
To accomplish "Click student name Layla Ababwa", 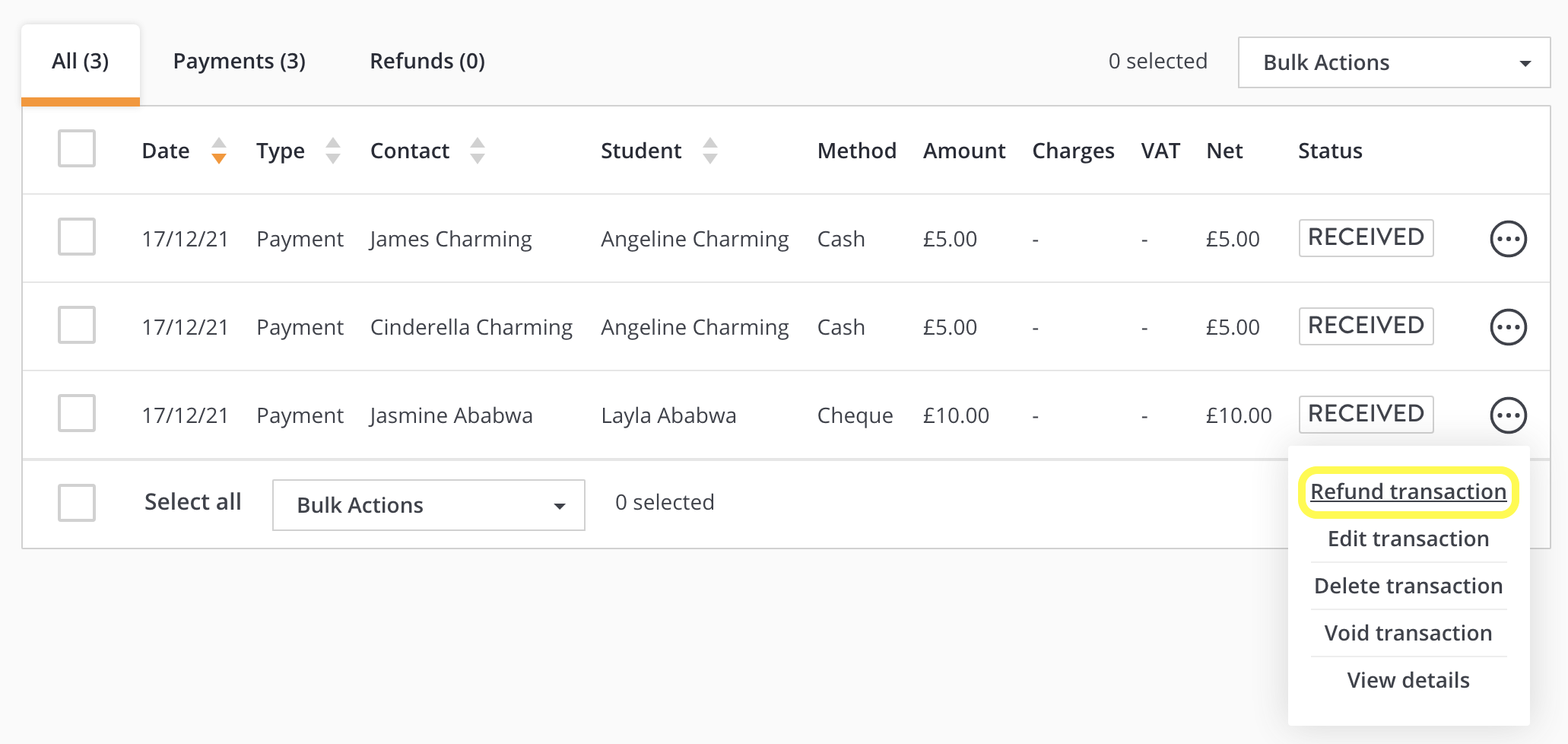I will pyautogui.click(x=668, y=415).
